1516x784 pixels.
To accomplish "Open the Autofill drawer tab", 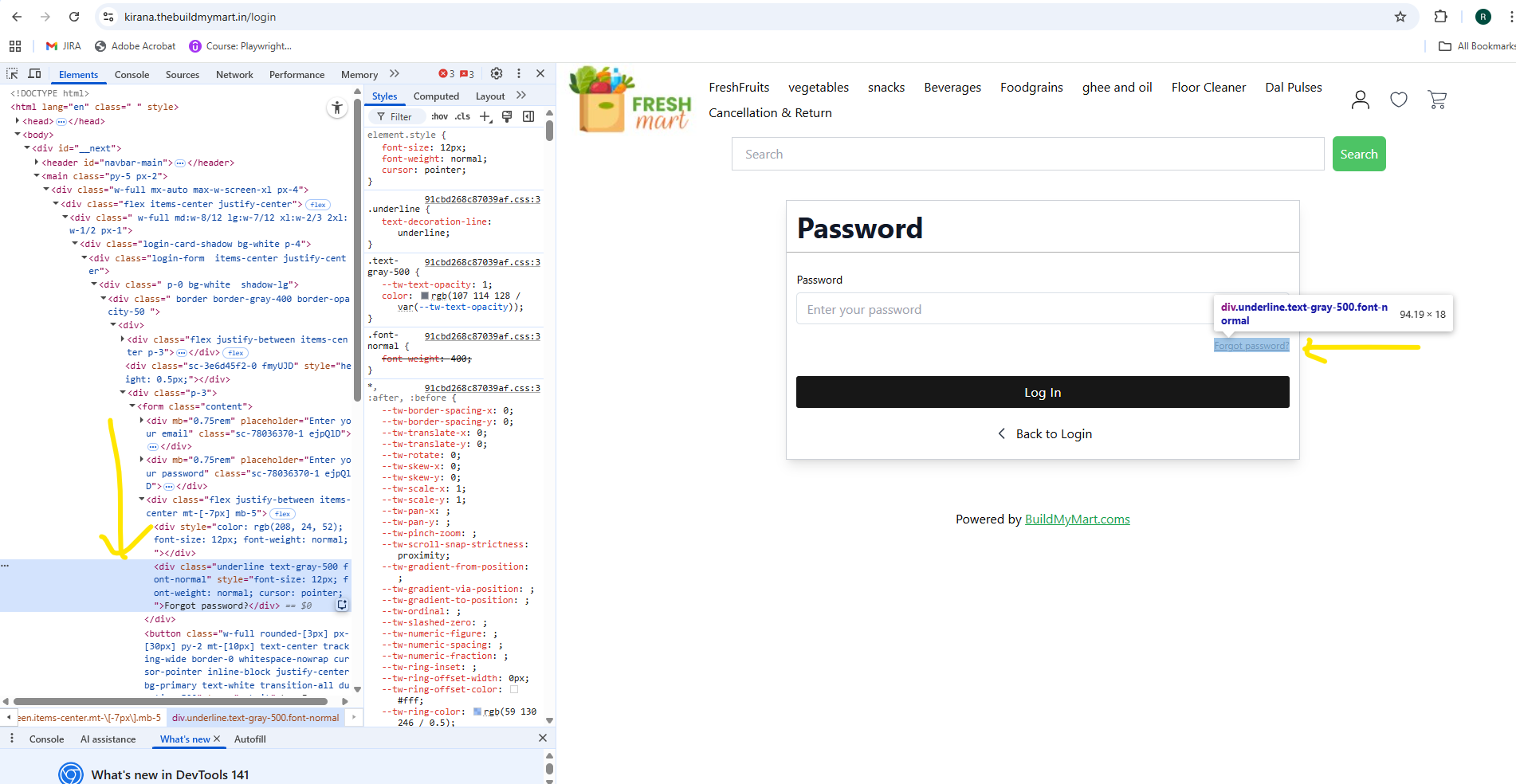I will tap(250, 739).
